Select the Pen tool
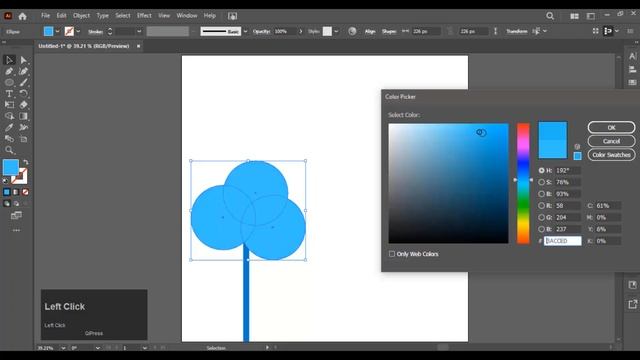 [x=9, y=71]
